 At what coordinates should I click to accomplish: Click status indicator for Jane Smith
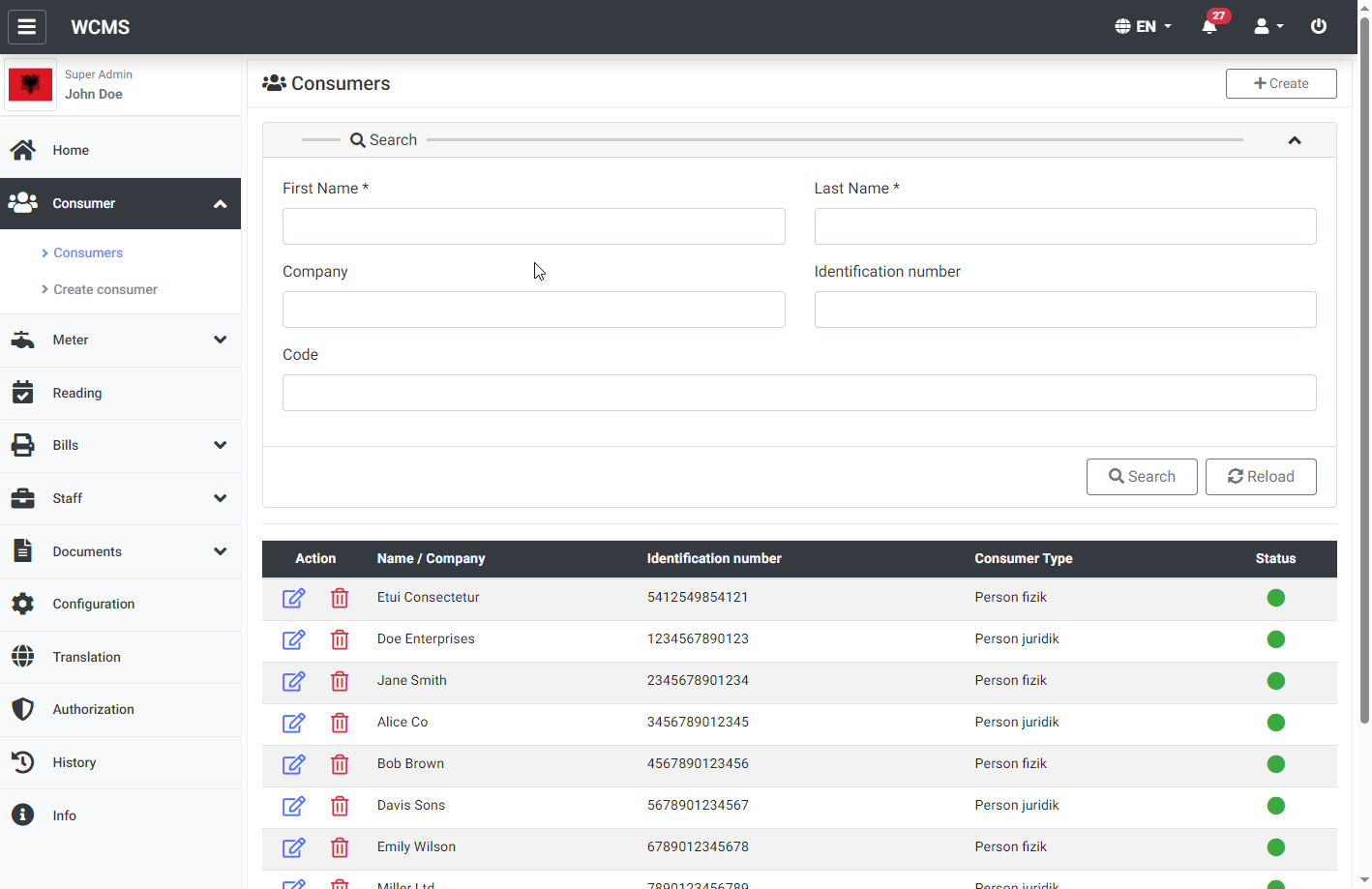point(1276,681)
